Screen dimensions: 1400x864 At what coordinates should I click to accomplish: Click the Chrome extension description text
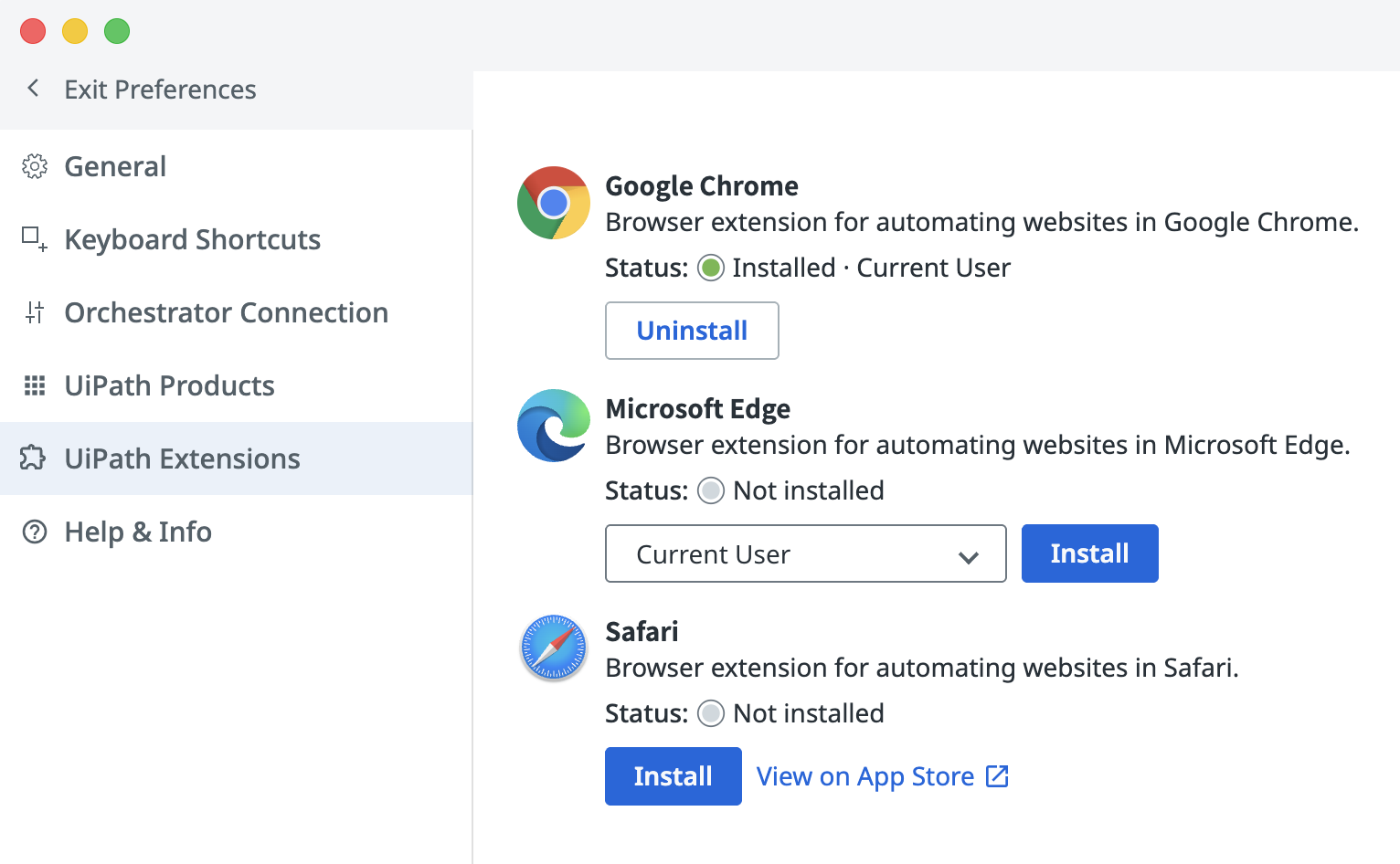(982, 222)
